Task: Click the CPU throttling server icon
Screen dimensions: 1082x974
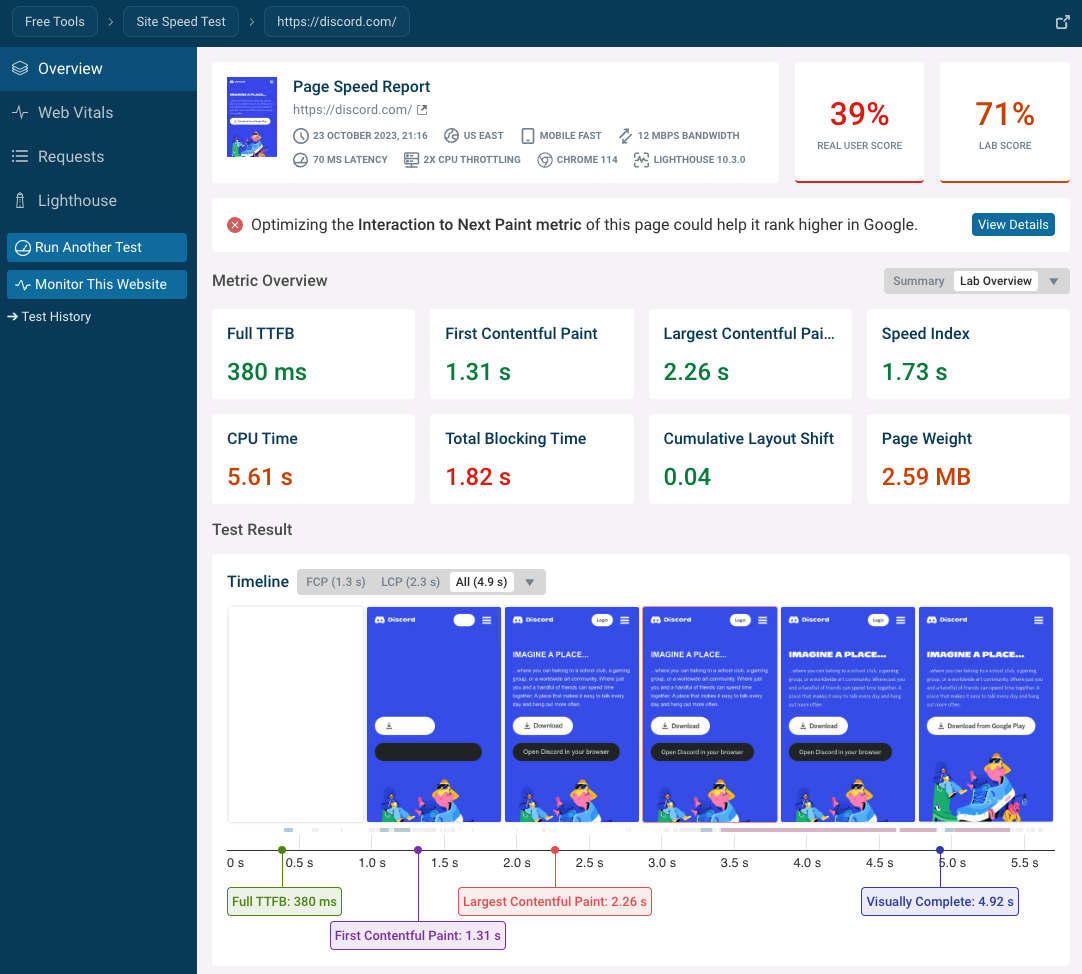Action: pyautogui.click(x=411, y=160)
